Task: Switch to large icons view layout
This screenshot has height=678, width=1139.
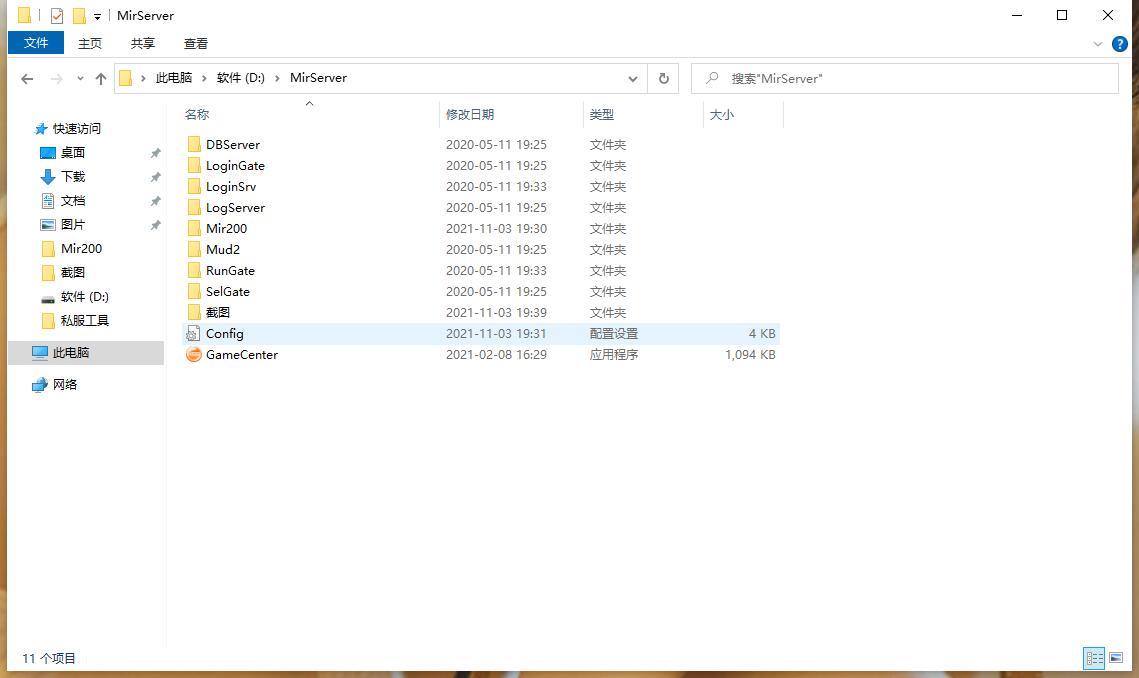Action: (1116, 658)
